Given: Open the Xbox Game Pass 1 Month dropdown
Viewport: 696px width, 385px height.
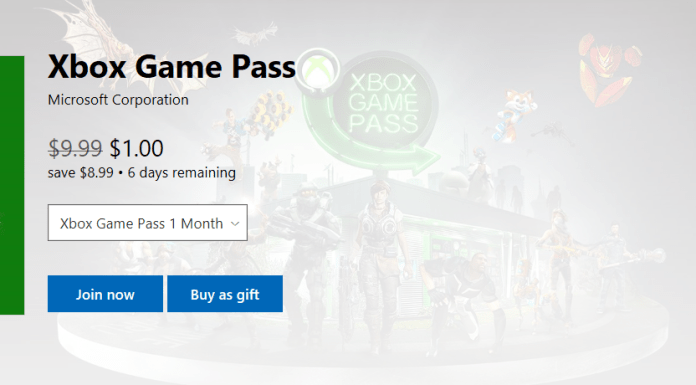Looking at the screenshot, I should pos(147,222).
